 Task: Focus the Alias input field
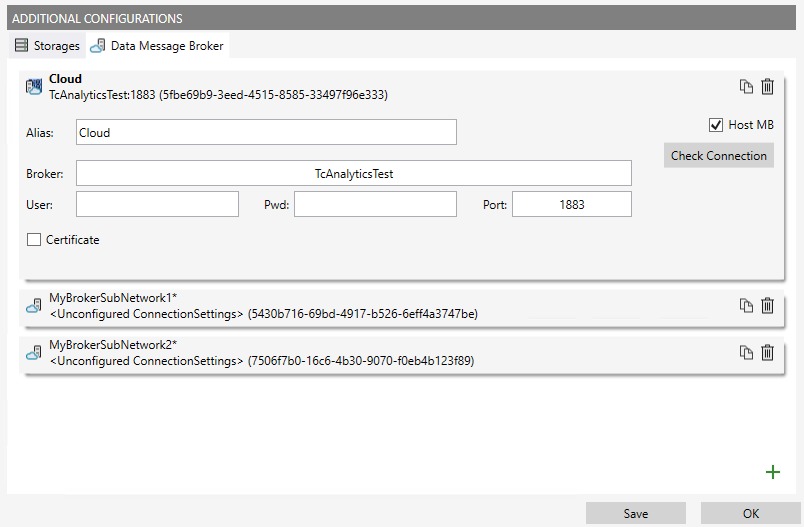coord(266,132)
